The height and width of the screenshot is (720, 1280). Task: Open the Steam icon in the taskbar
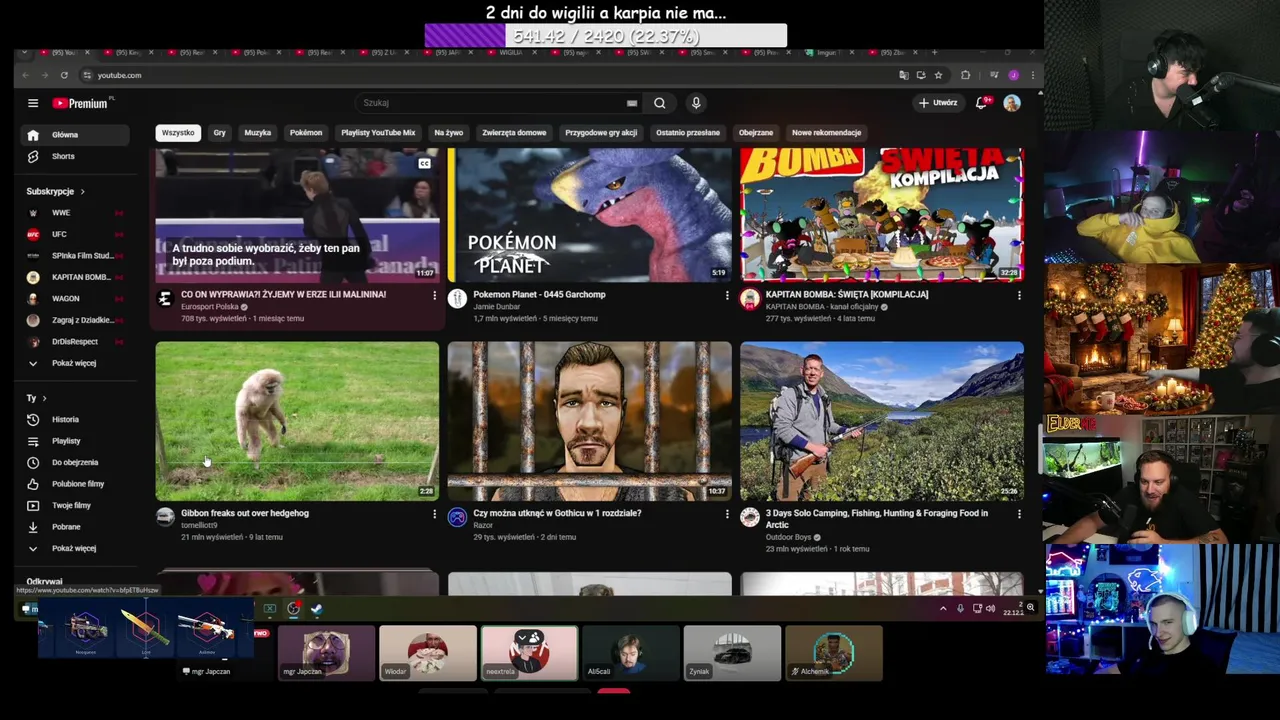pyautogui.click(x=316, y=608)
